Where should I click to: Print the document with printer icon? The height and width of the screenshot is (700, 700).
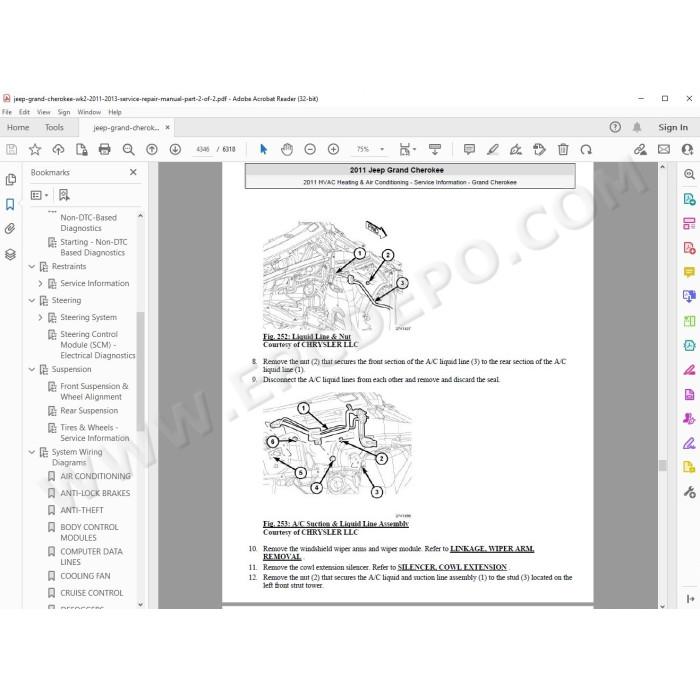[x=104, y=150]
